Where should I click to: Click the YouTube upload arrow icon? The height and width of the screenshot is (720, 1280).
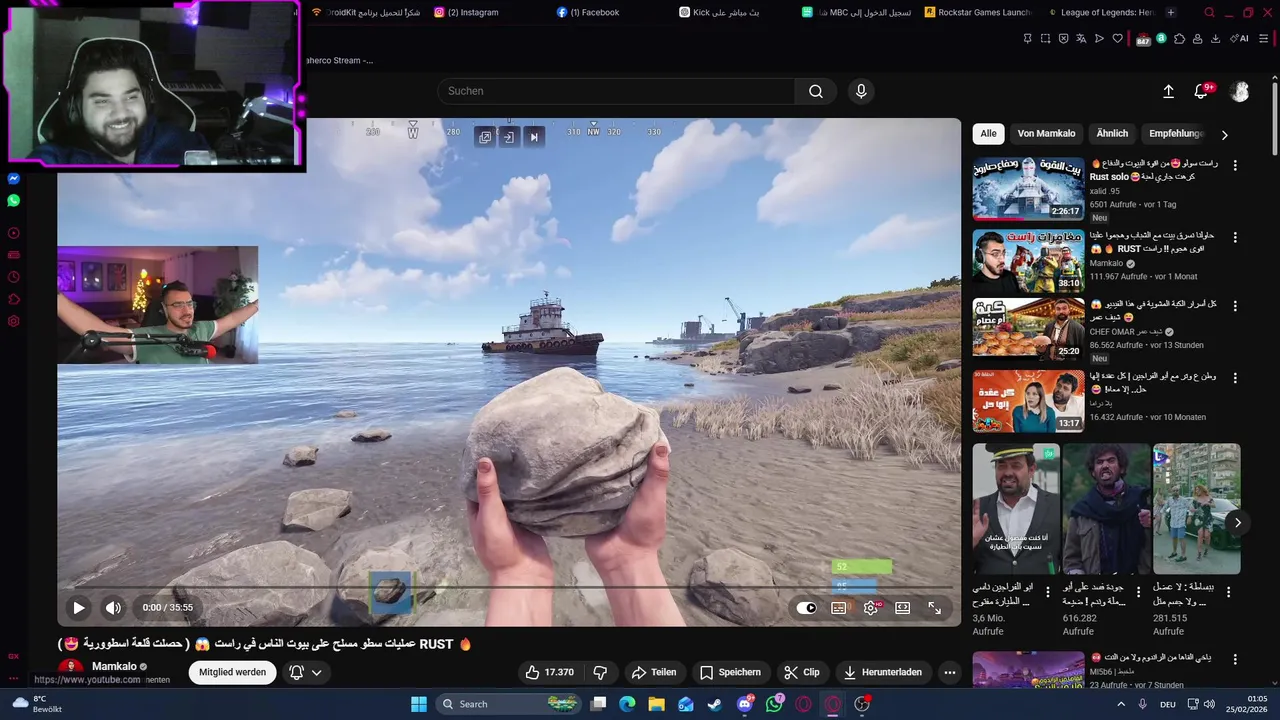(1168, 91)
